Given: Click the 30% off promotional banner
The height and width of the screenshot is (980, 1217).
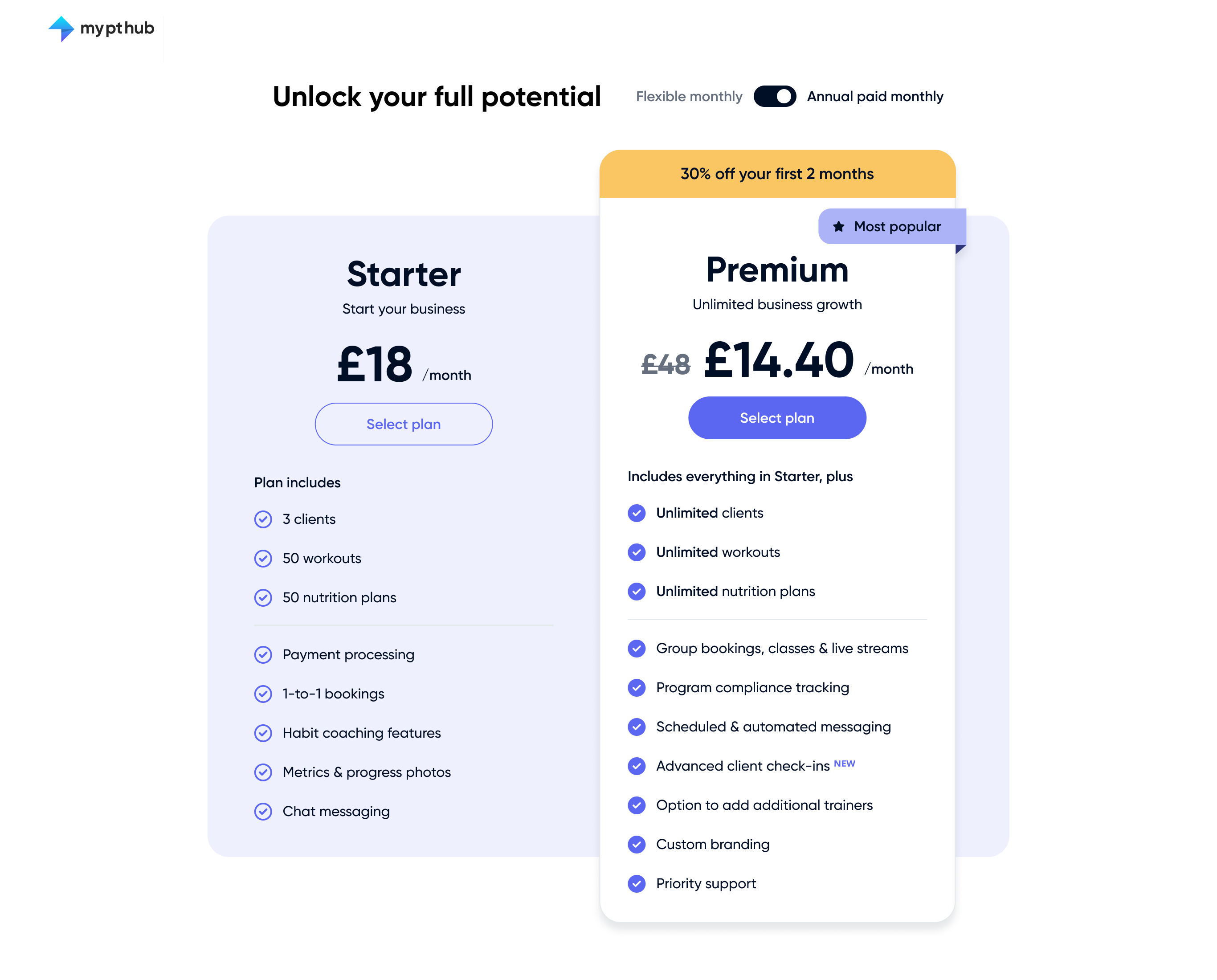Looking at the screenshot, I should point(777,174).
